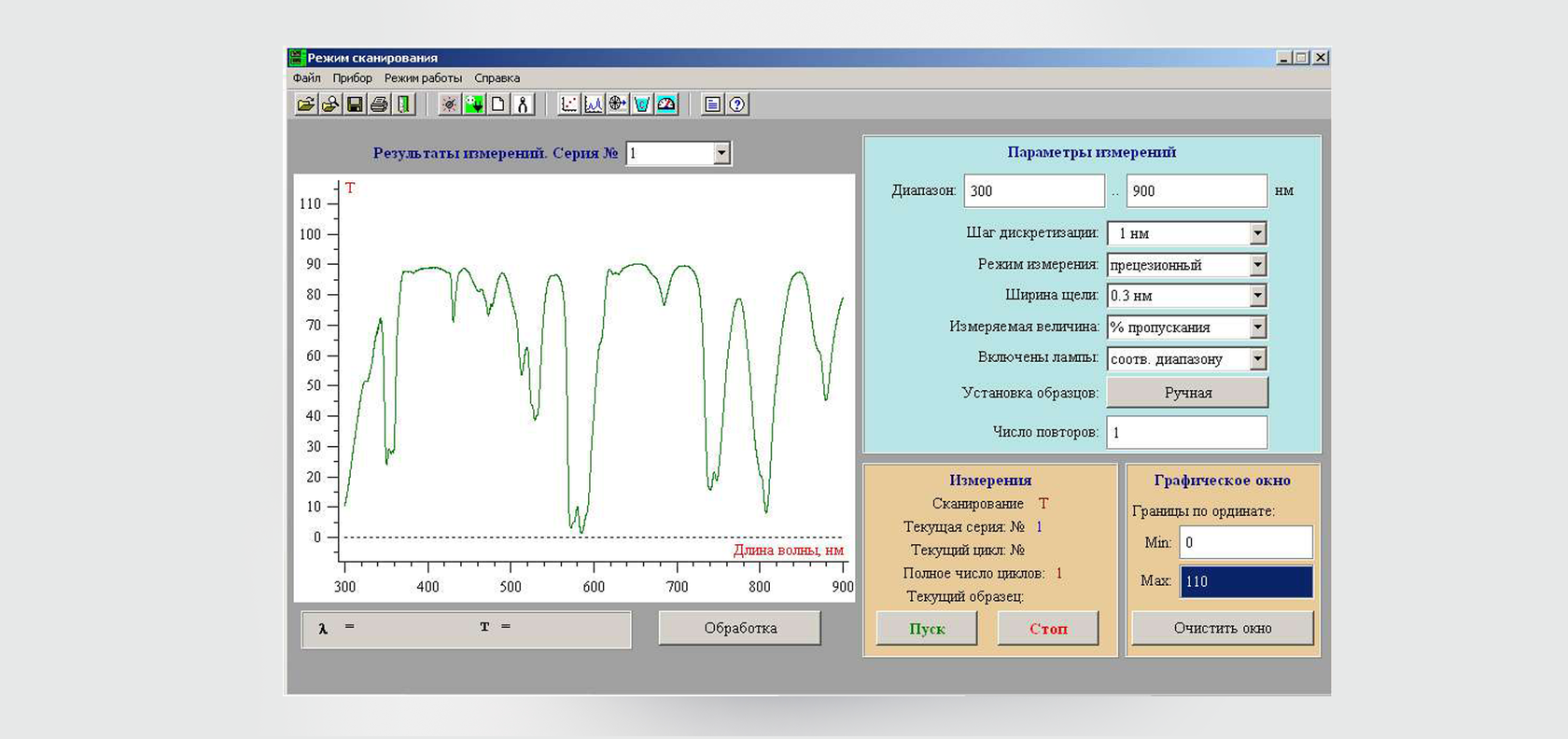
Task: Start scanning with the Пуск button
Action: [927, 629]
